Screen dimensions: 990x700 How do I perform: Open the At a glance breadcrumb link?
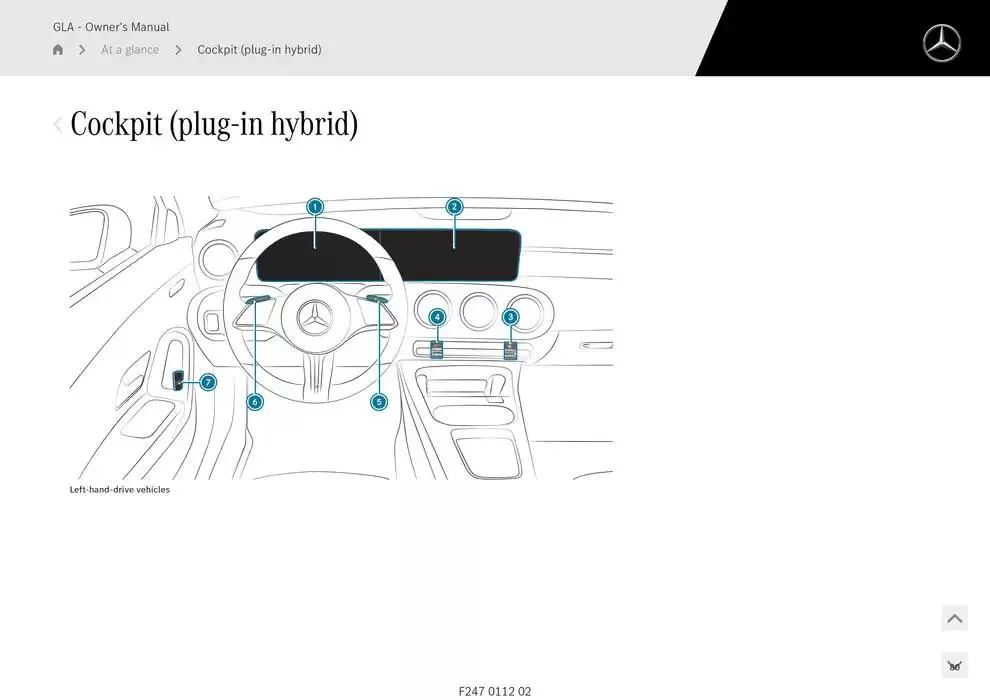coord(129,49)
